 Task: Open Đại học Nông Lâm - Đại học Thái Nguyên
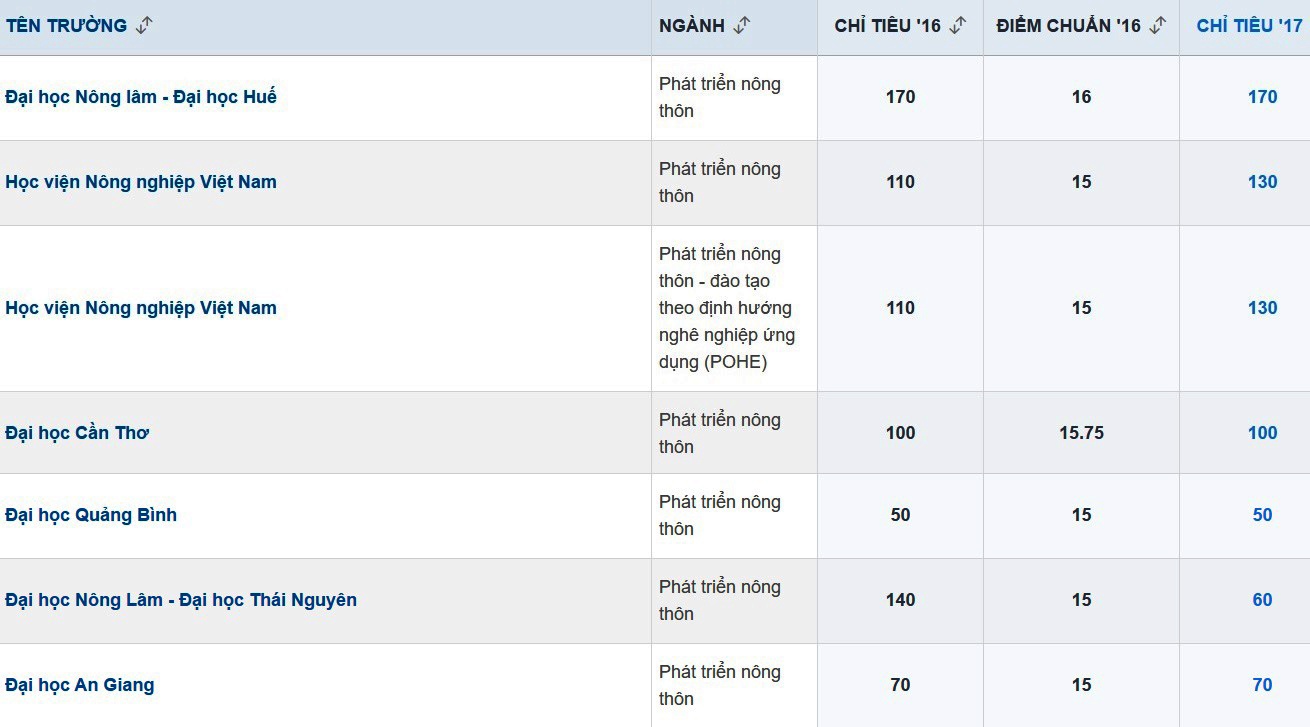[x=181, y=600]
